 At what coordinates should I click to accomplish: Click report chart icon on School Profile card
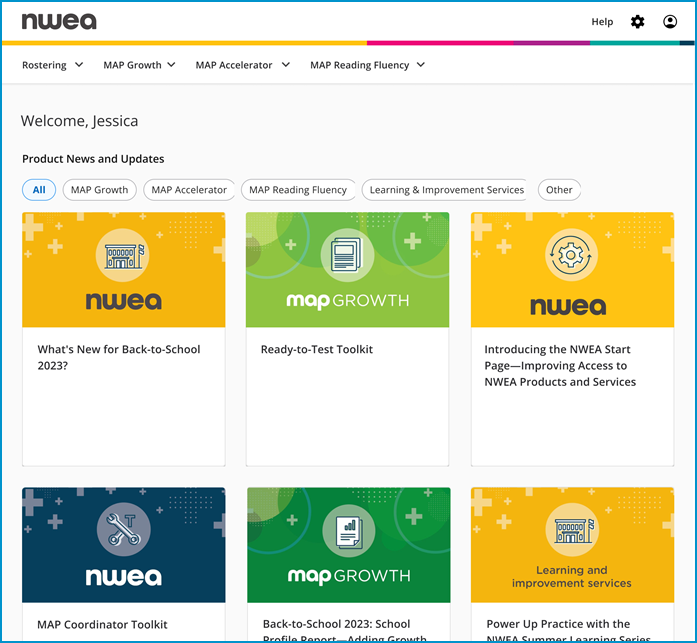[349, 531]
